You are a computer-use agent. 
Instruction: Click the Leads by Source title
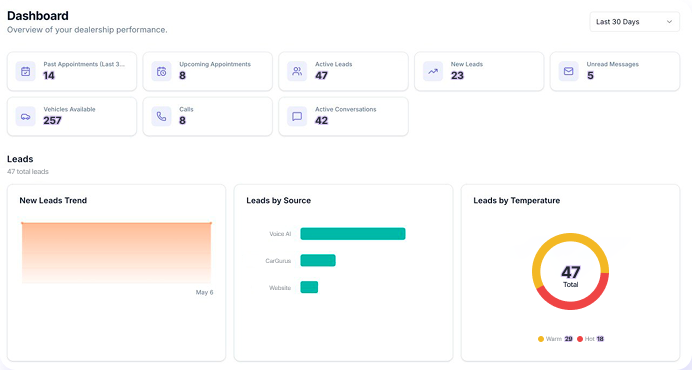(x=278, y=200)
